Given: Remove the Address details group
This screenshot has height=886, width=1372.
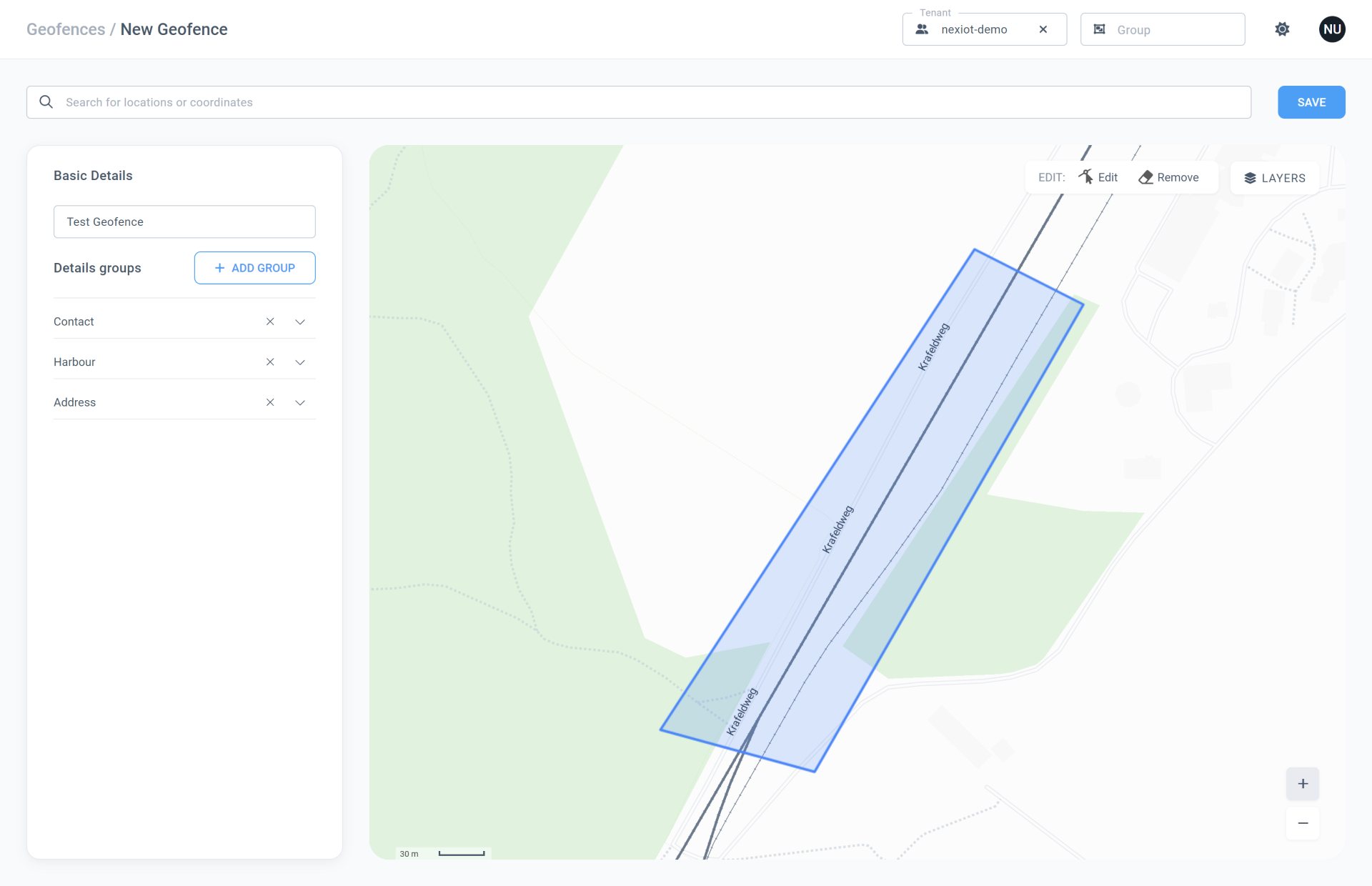Looking at the screenshot, I should click(270, 402).
